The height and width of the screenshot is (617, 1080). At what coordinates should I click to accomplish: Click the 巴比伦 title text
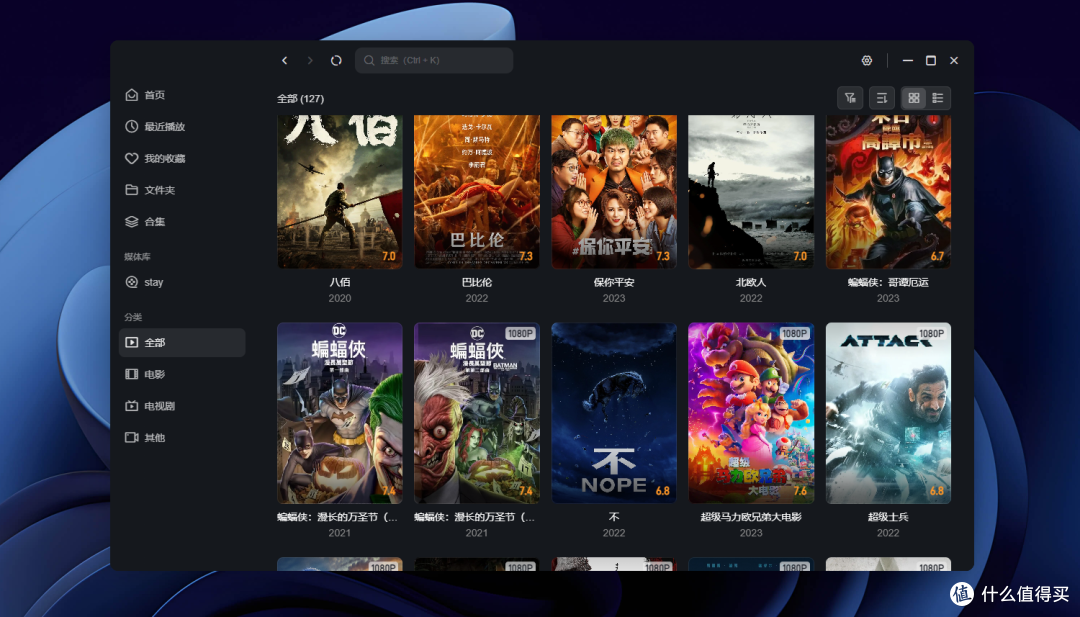(477, 282)
